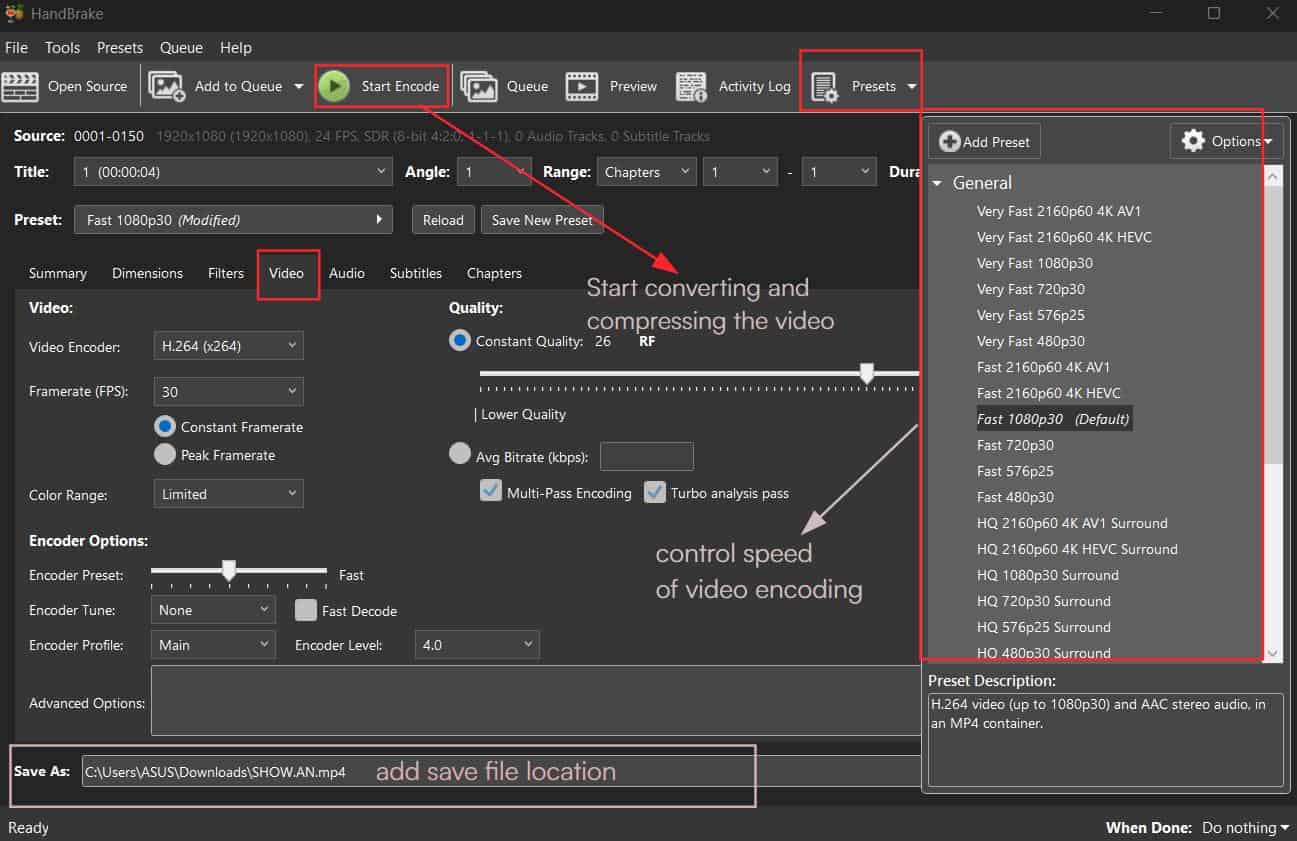The image size is (1297, 841).
Task: Select the Fast 480p30 preset
Action: coord(1015,497)
